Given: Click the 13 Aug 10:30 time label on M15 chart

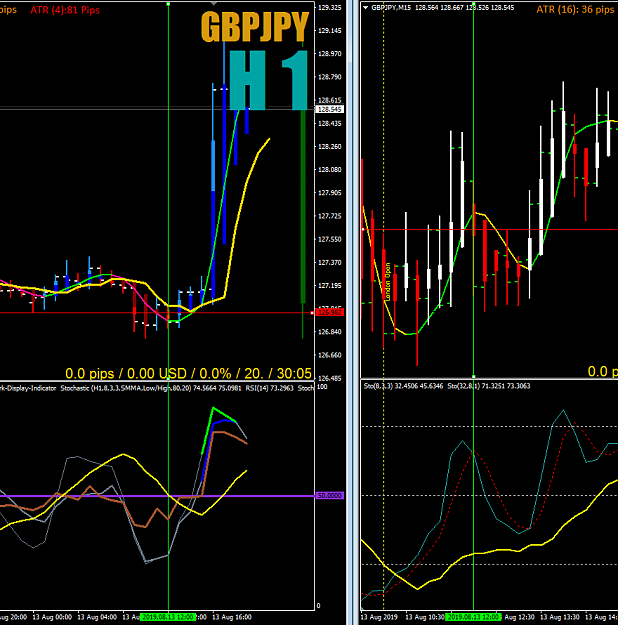Looking at the screenshot, I should point(425,617).
